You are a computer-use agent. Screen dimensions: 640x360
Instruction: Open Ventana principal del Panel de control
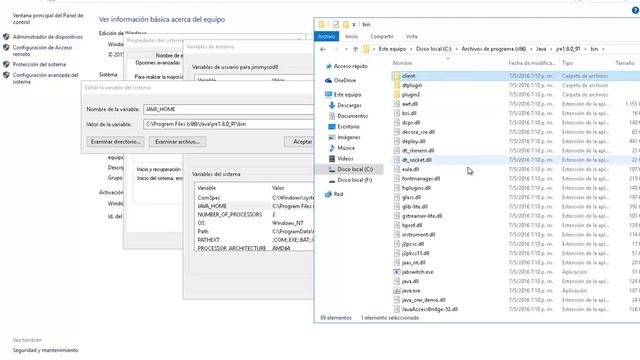coord(48,19)
